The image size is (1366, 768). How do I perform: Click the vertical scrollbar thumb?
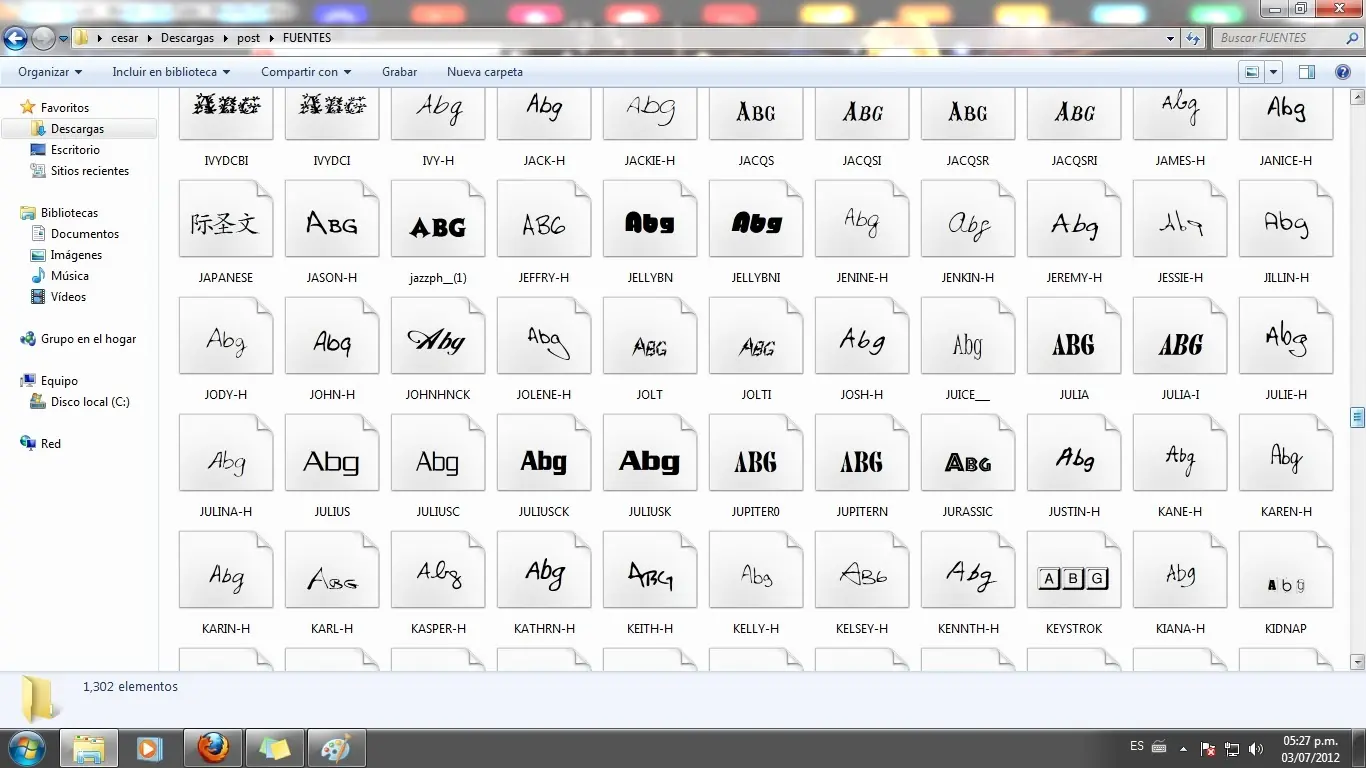coord(1357,417)
